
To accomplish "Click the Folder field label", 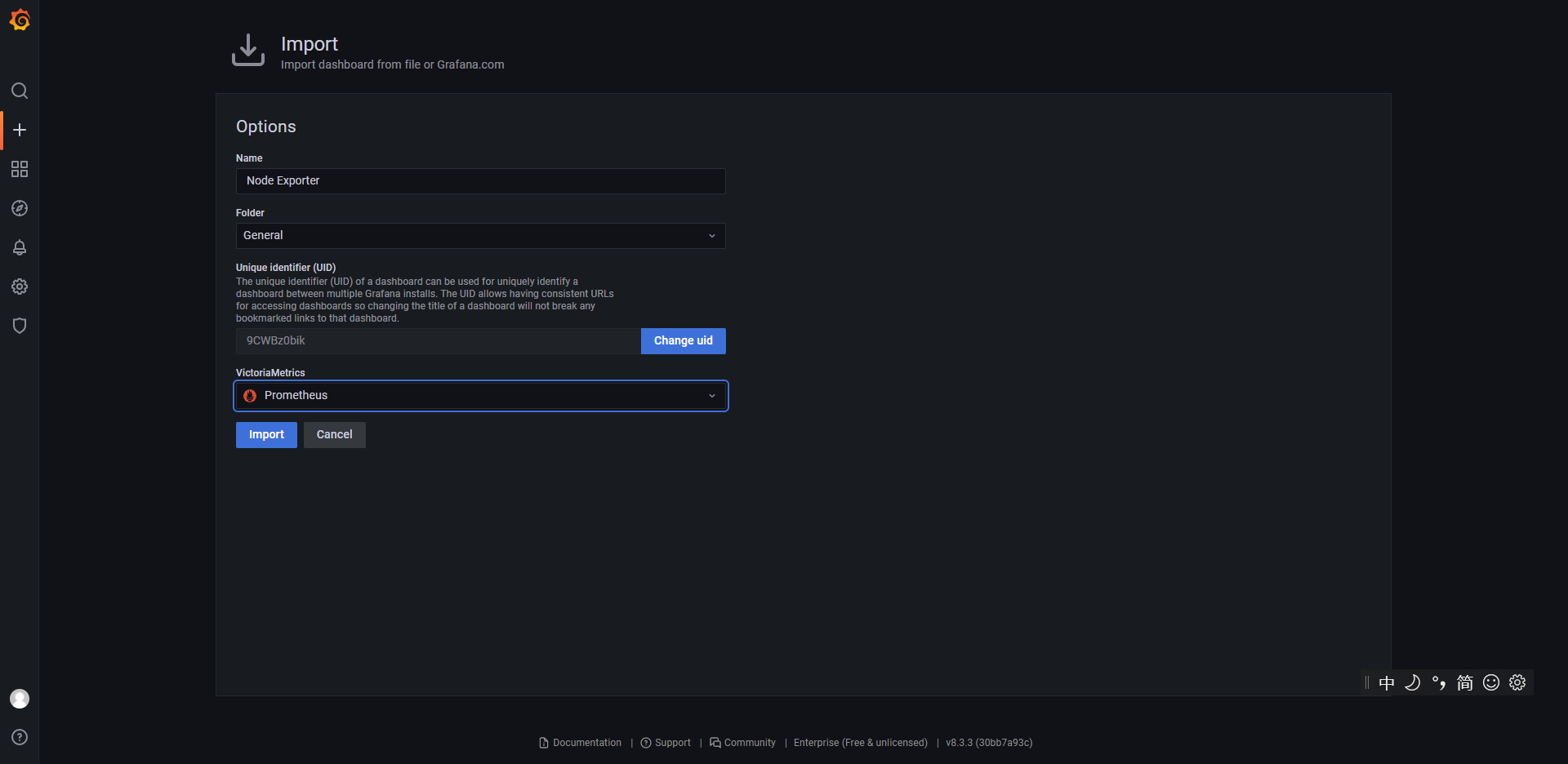I will (250, 213).
